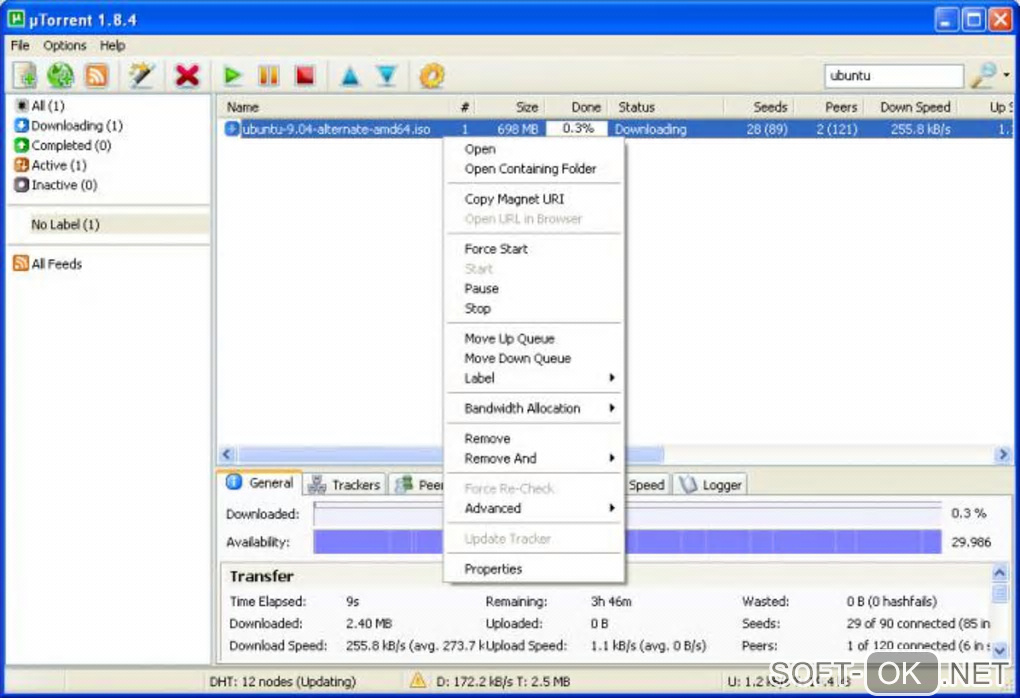Viewport: 1020px width, 698px height.
Task: Sort by Name column header
Action: point(243,107)
